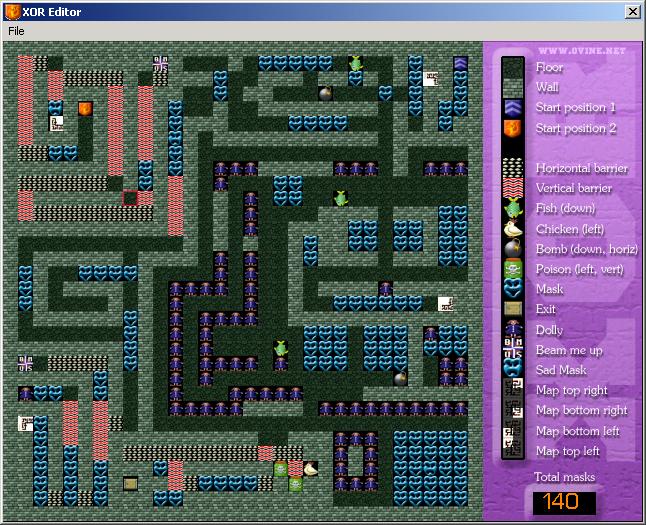646x525 pixels.
Task: Click the 'Exit' palette label
Action: [545, 309]
